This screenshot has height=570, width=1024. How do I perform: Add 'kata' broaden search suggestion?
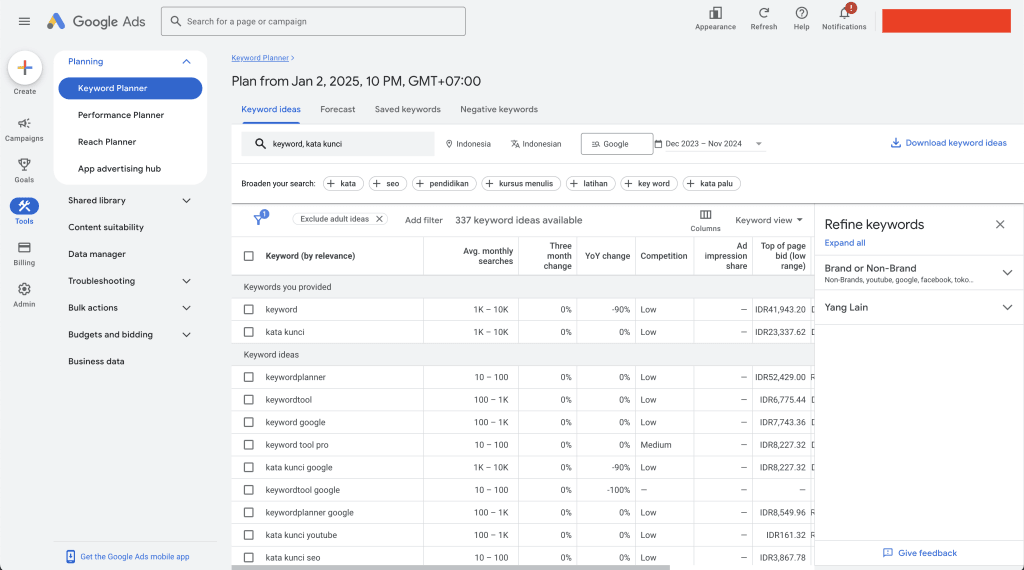(x=343, y=183)
